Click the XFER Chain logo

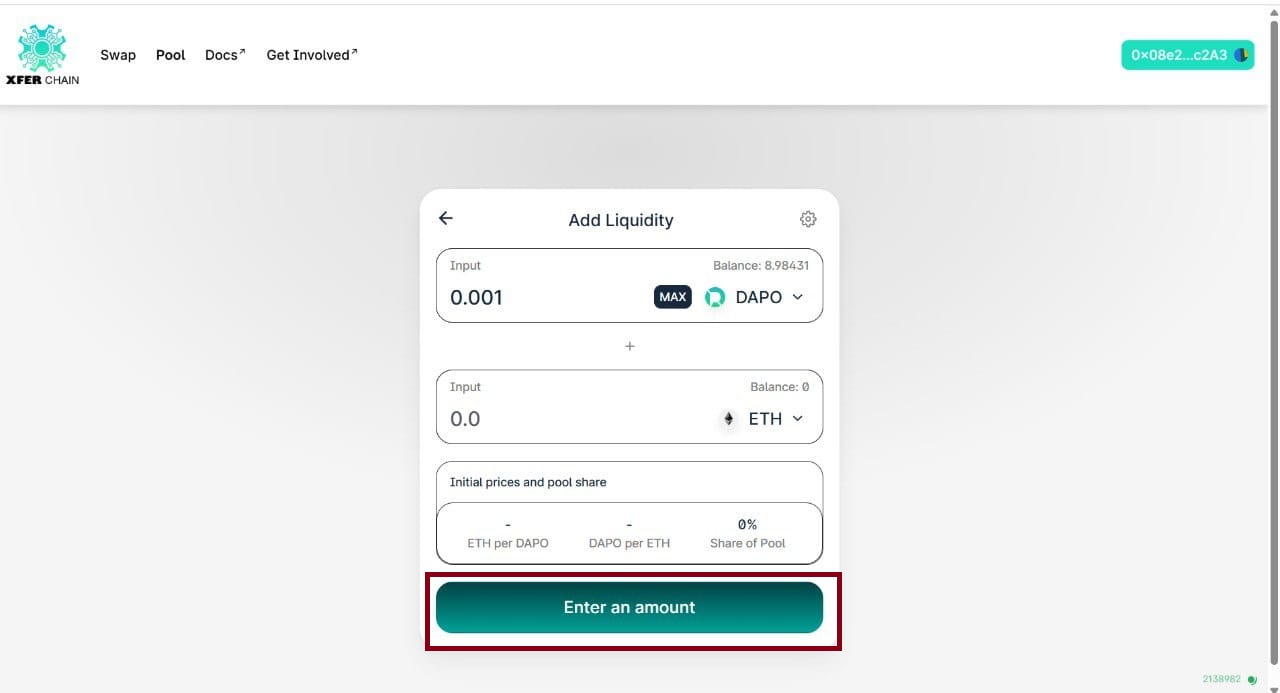[x=42, y=54]
